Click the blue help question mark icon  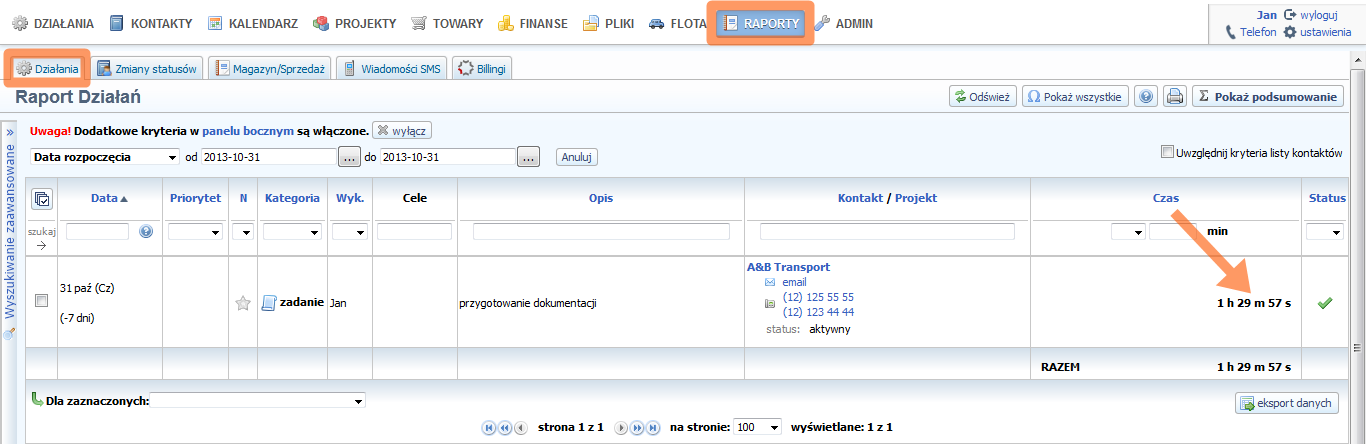coord(1147,96)
